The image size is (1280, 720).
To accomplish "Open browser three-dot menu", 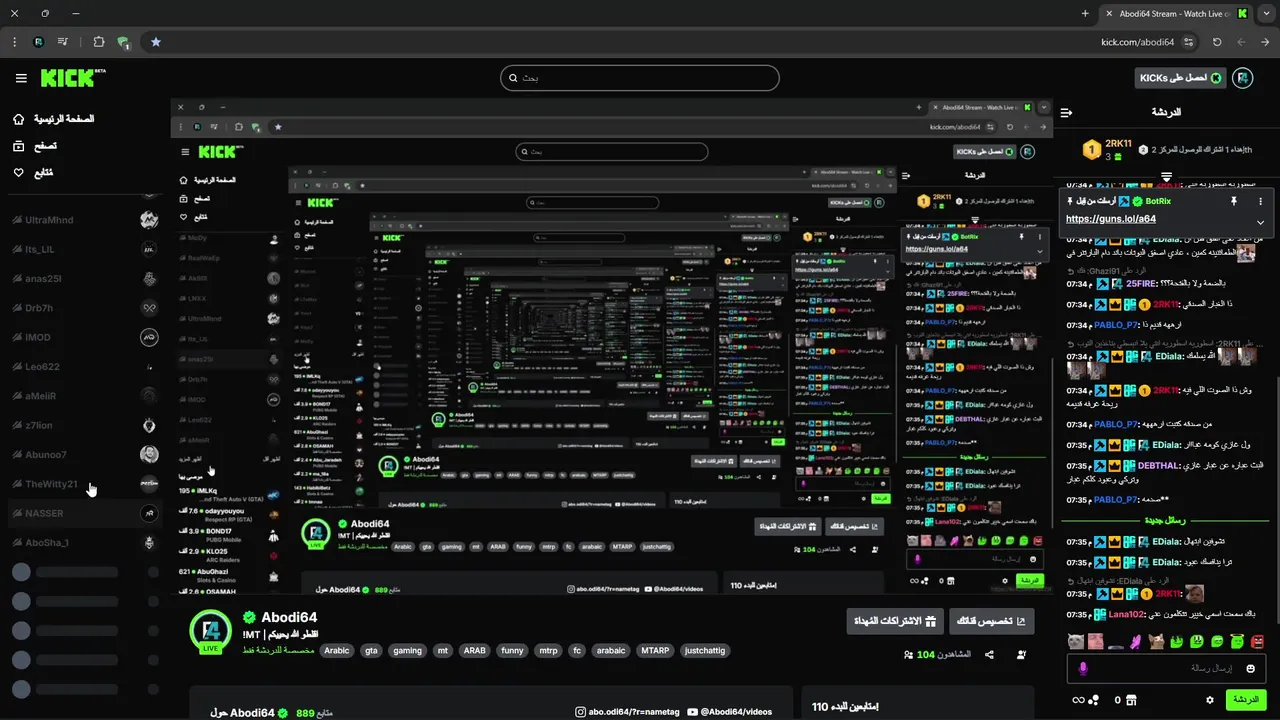I will [x=14, y=42].
